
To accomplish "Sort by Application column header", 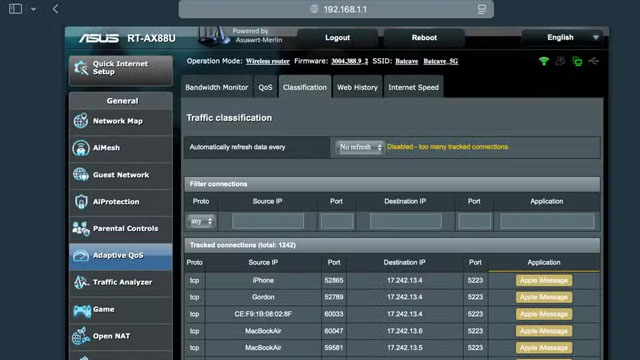I will click(544, 262).
